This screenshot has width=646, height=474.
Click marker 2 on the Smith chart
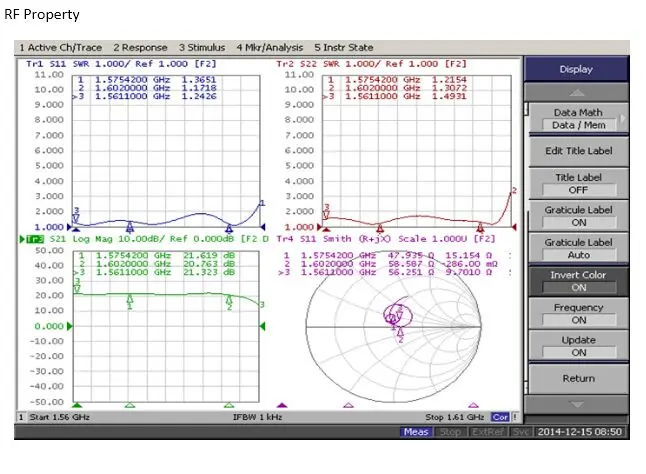point(400,335)
